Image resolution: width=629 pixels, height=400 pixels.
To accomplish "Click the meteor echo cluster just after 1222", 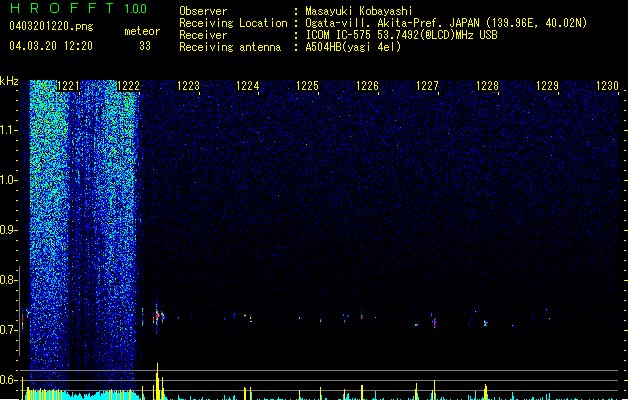I will (x=159, y=316).
